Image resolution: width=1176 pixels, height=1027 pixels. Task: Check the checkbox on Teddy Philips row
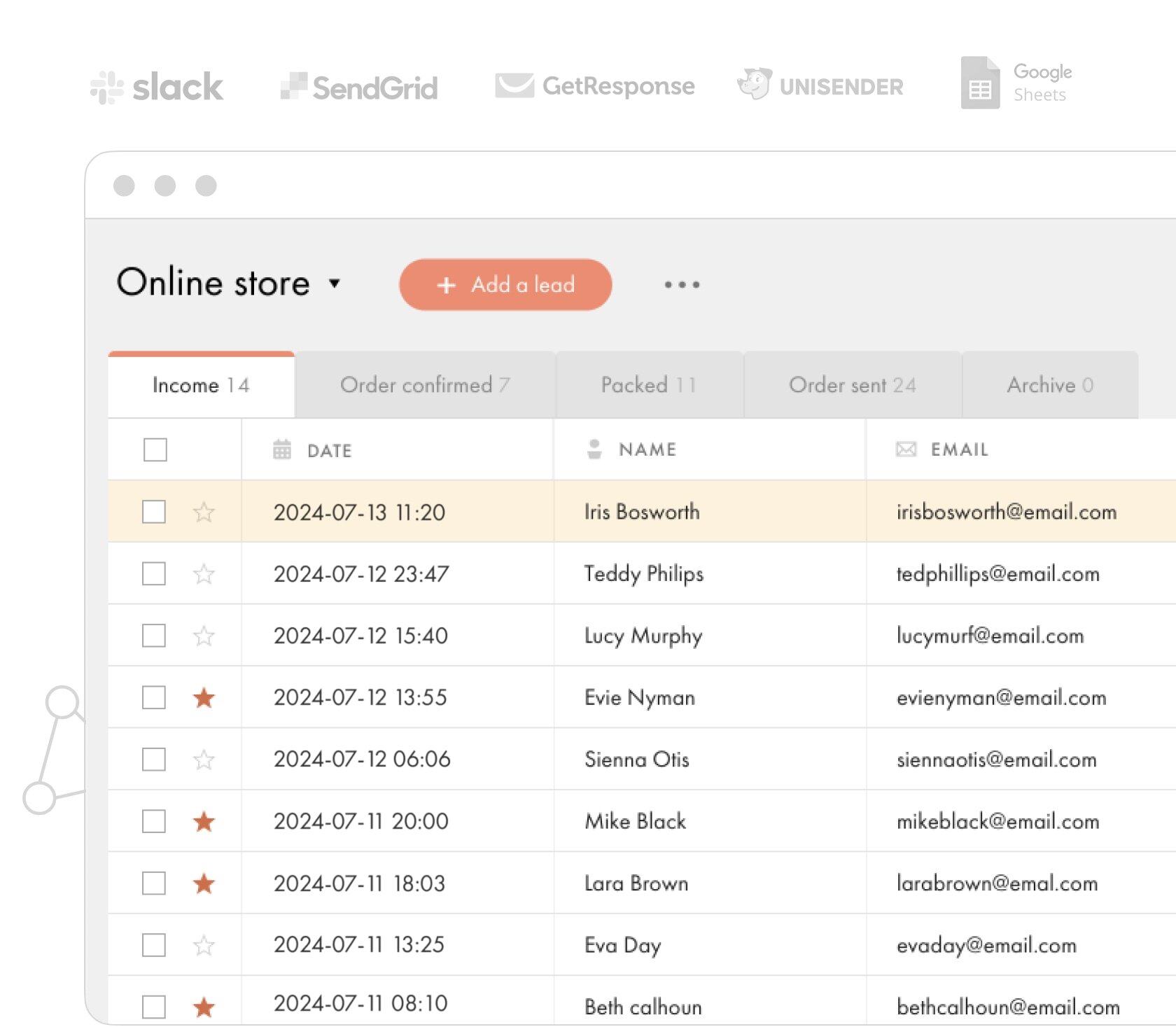[153, 573]
